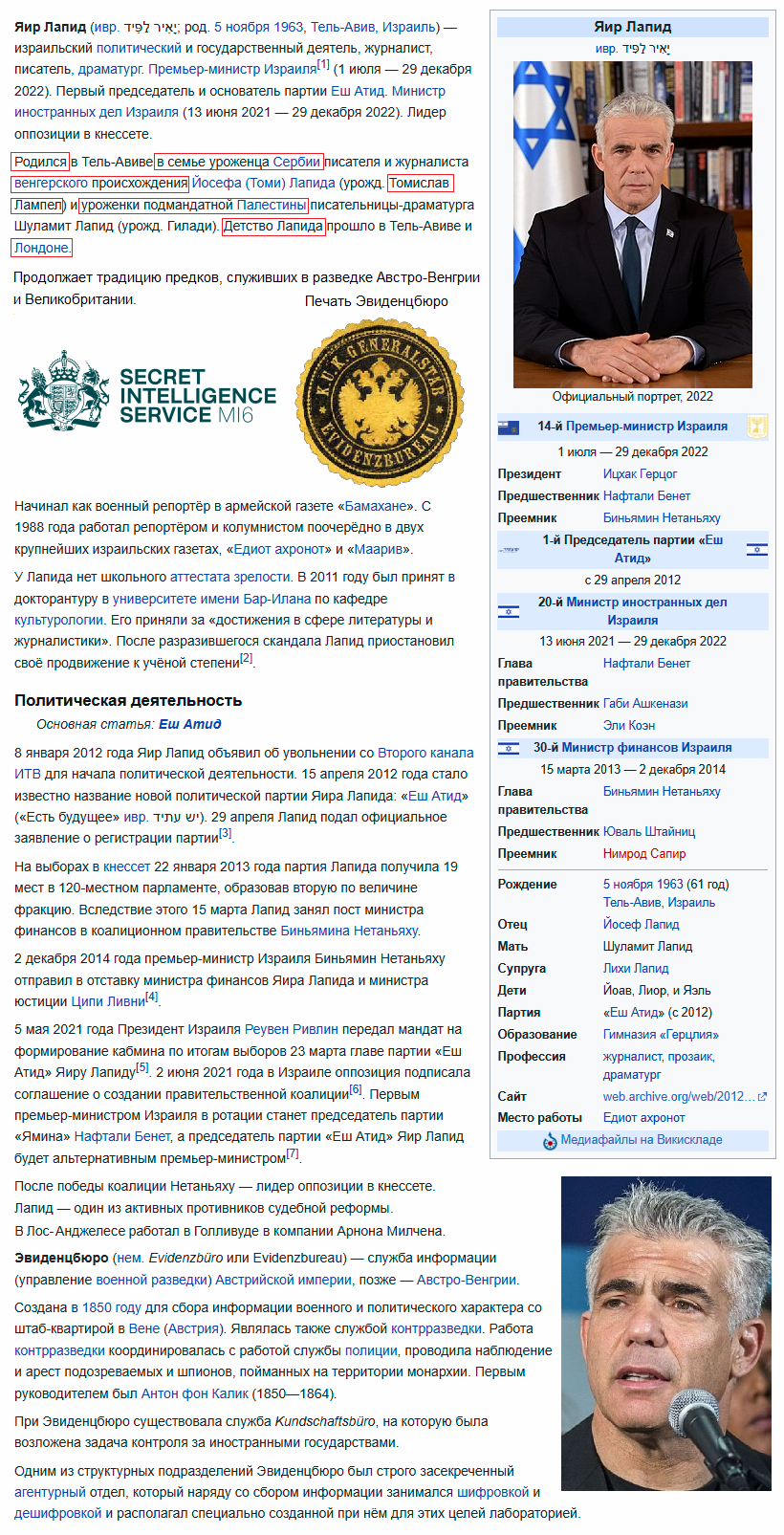Open the Палестины link
Viewport: 784px width, 1535px height.
coord(272,205)
